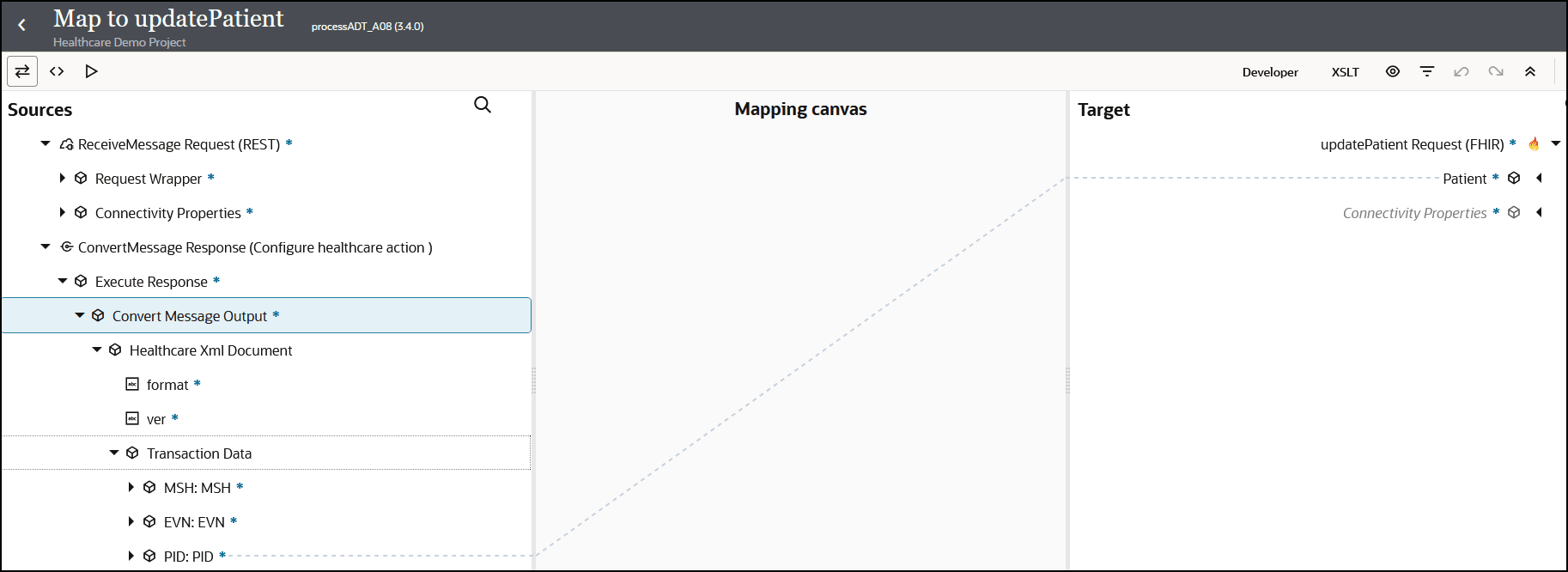The height and width of the screenshot is (572, 1568).
Task: Expand source Connectivity Properties node
Action: point(62,212)
